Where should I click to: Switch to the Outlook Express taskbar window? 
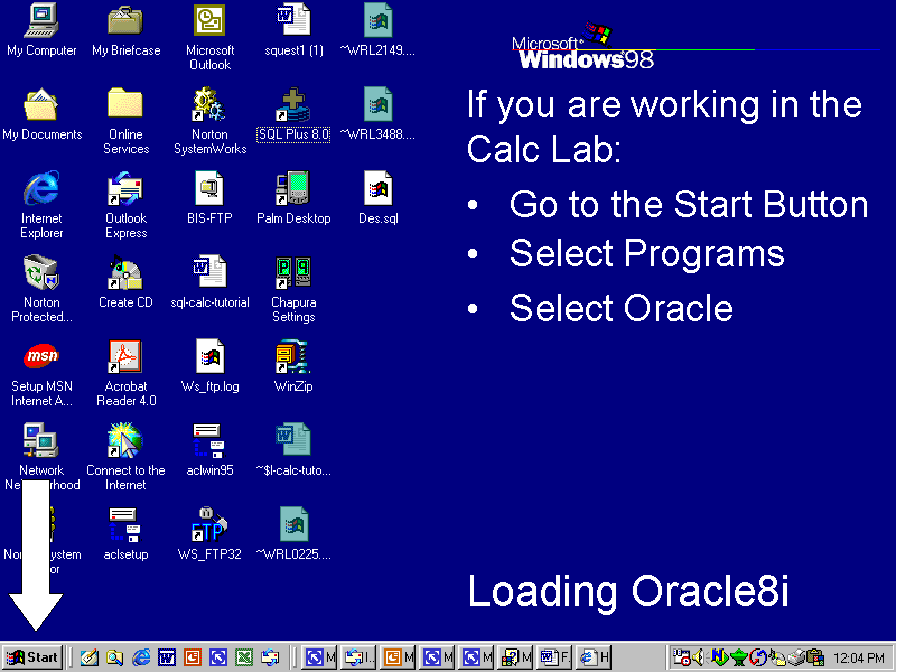click(x=358, y=658)
